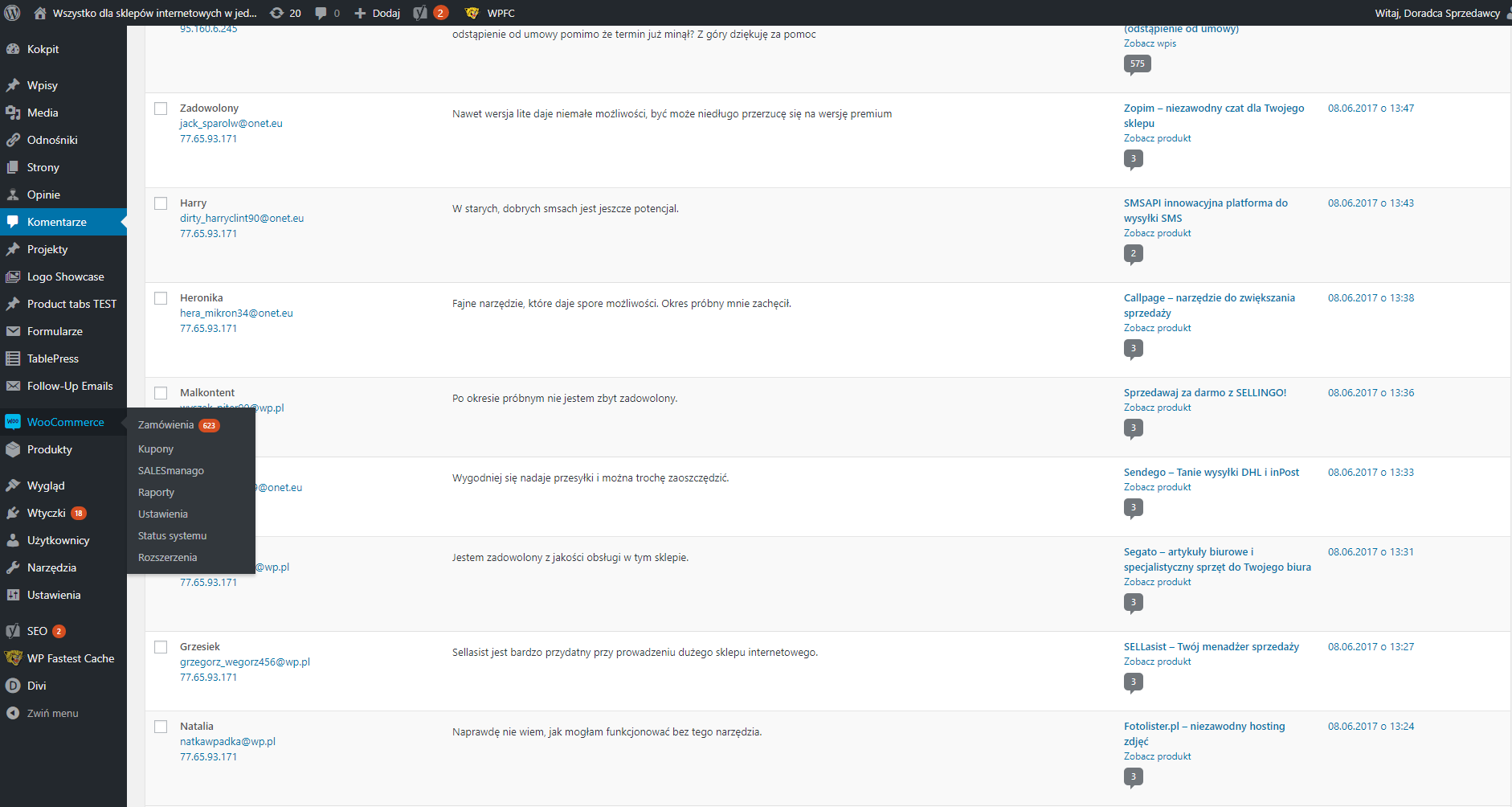Screen dimensions: 1512x807
Task: Tick the checkbox for Zadowolony's comment
Action: (161, 109)
